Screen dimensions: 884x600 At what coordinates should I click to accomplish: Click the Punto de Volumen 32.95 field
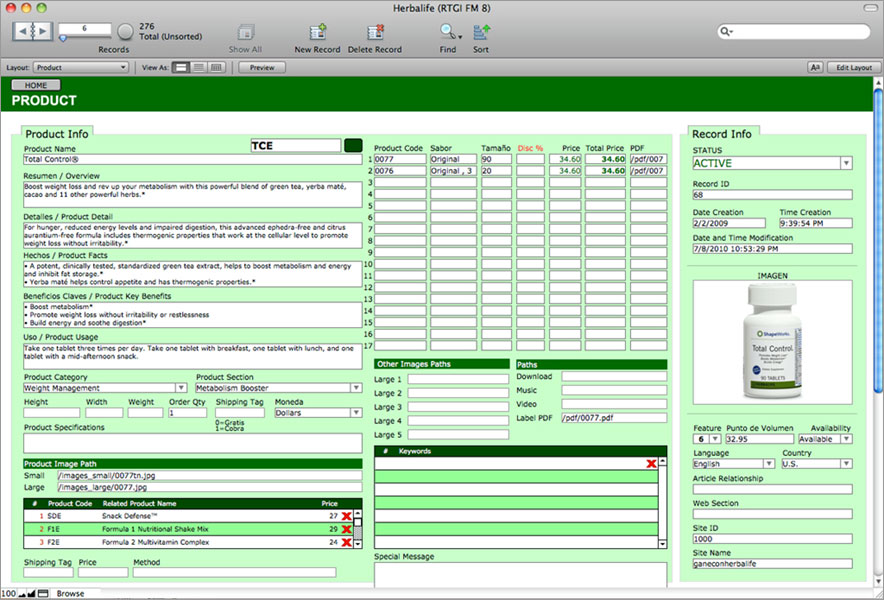click(x=759, y=439)
